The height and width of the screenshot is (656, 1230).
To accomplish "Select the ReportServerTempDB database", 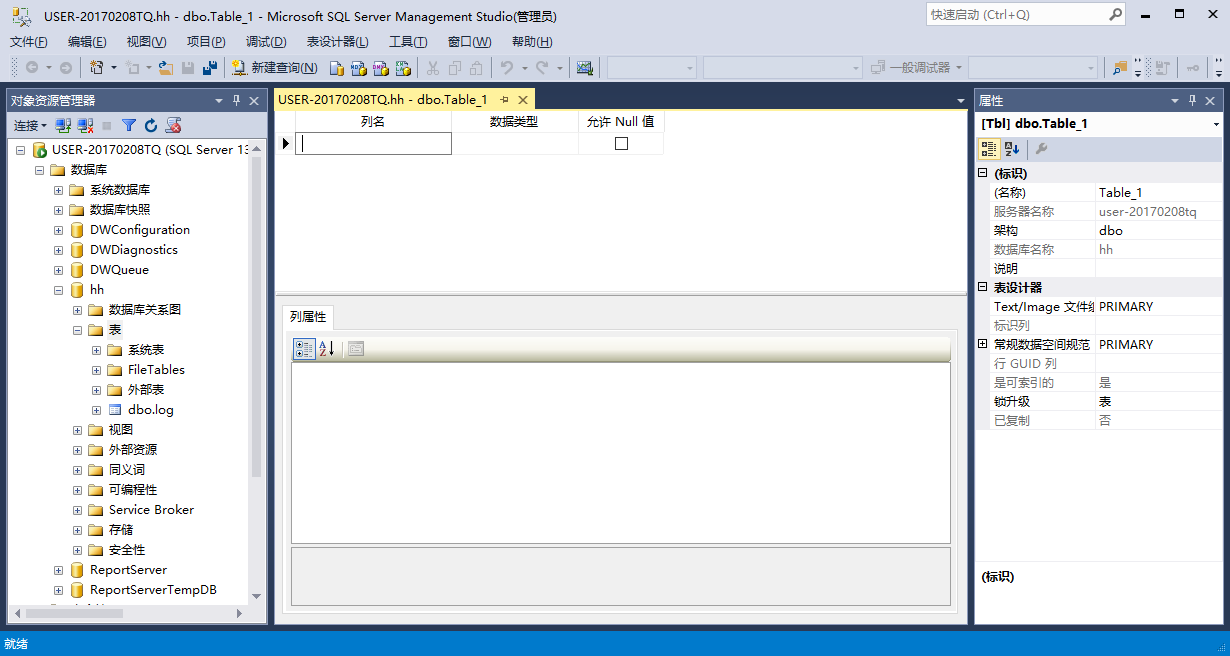I will pos(153,590).
